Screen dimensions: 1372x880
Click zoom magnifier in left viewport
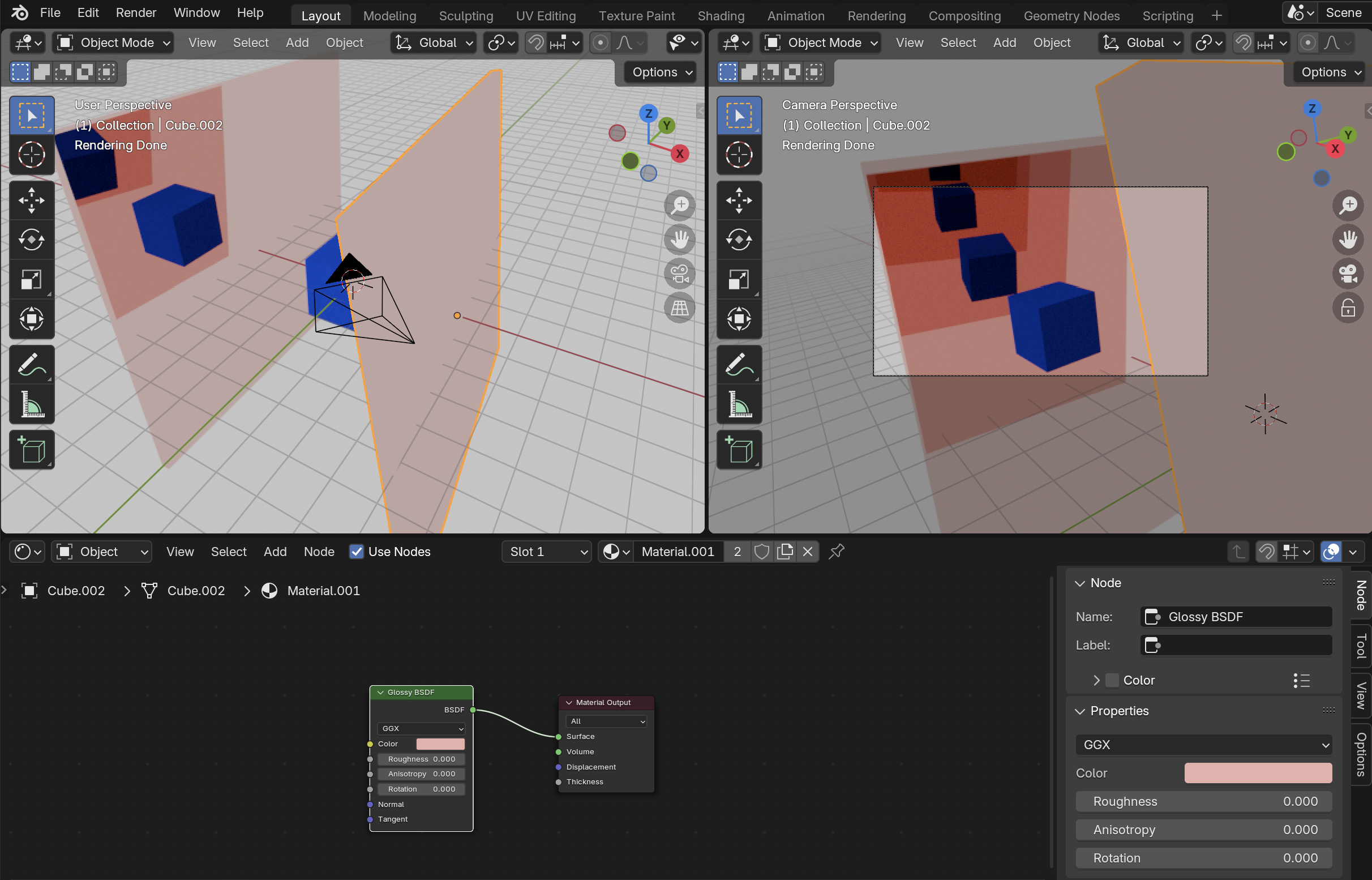coord(680,205)
